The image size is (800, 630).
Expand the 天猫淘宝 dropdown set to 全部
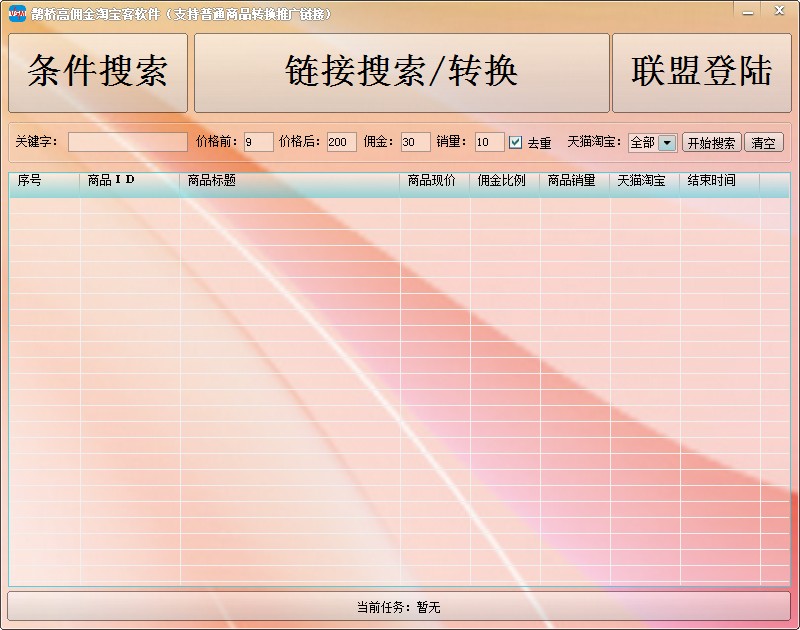(x=667, y=143)
